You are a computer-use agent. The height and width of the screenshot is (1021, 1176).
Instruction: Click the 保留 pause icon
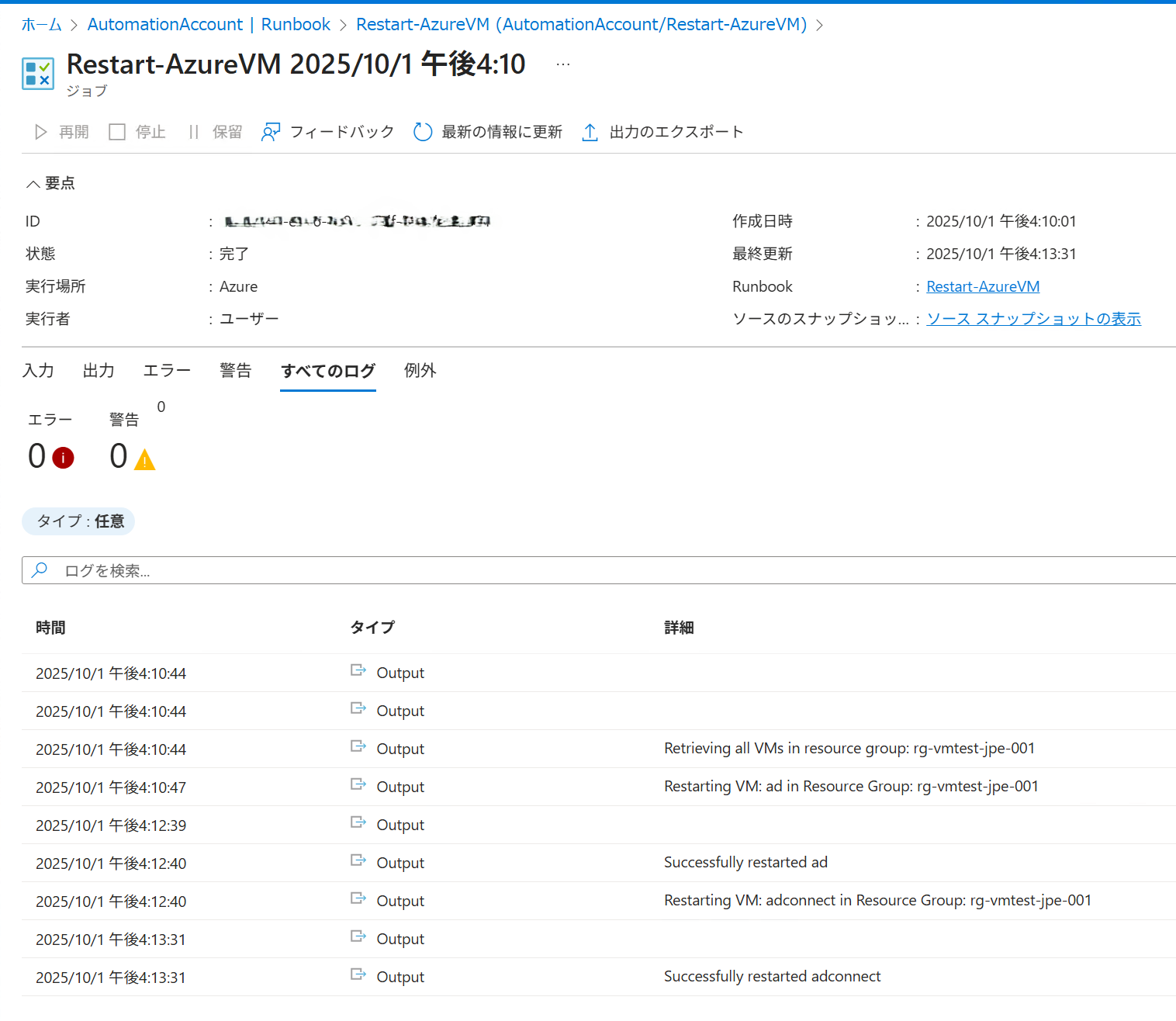(194, 132)
